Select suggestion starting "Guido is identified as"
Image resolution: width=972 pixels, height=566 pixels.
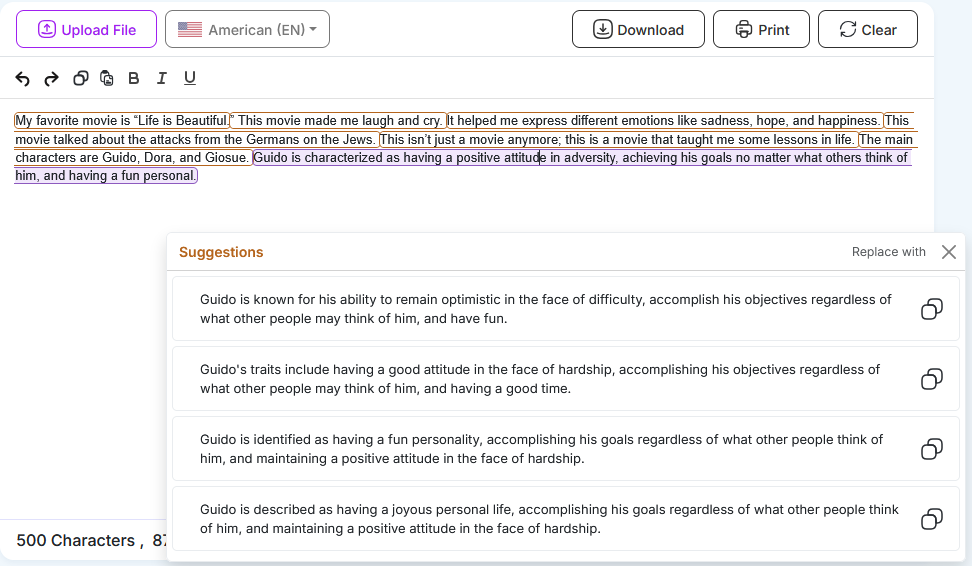(x=540, y=449)
